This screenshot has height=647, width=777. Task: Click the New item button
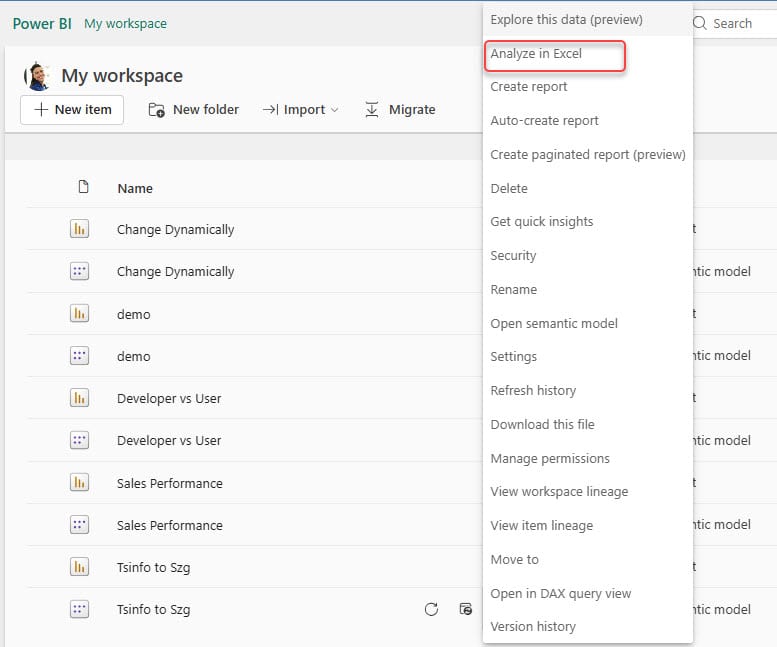72,109
